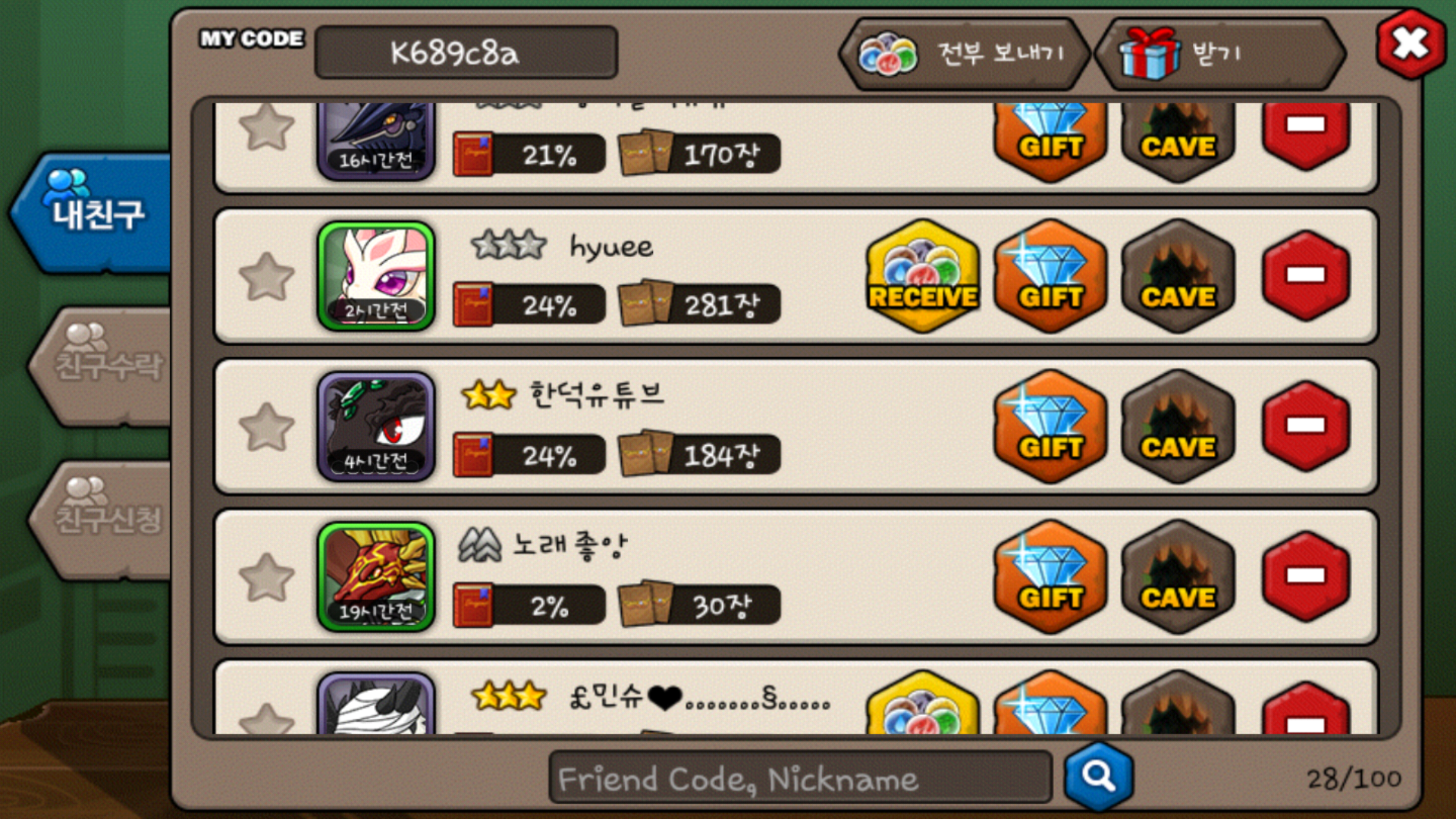Toggle favorite star for hyuee
This screenshot has width=1456, height=819.
coord(266,277)
